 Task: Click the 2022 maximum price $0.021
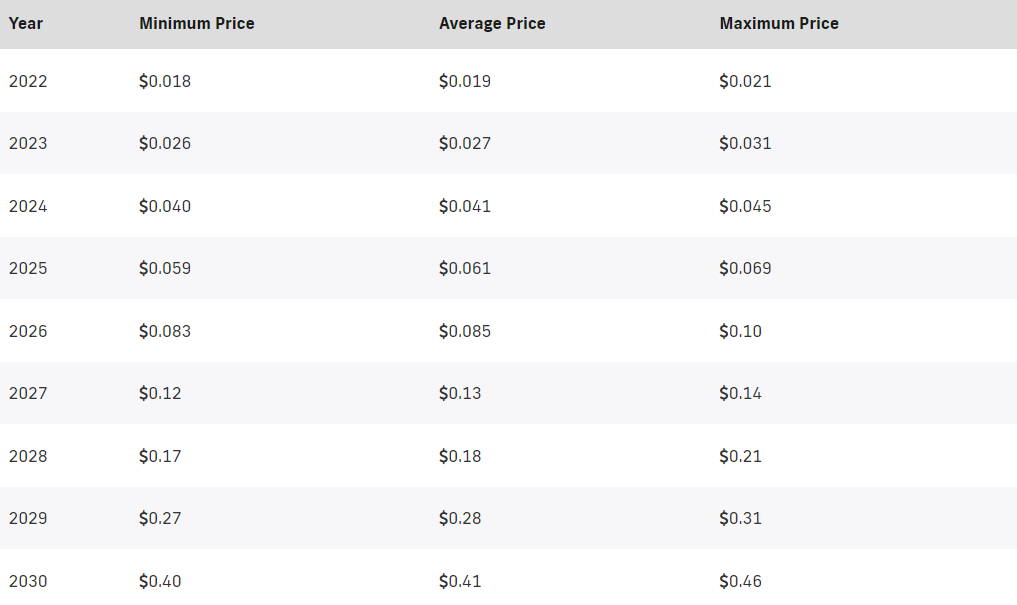tap(745, 81)
